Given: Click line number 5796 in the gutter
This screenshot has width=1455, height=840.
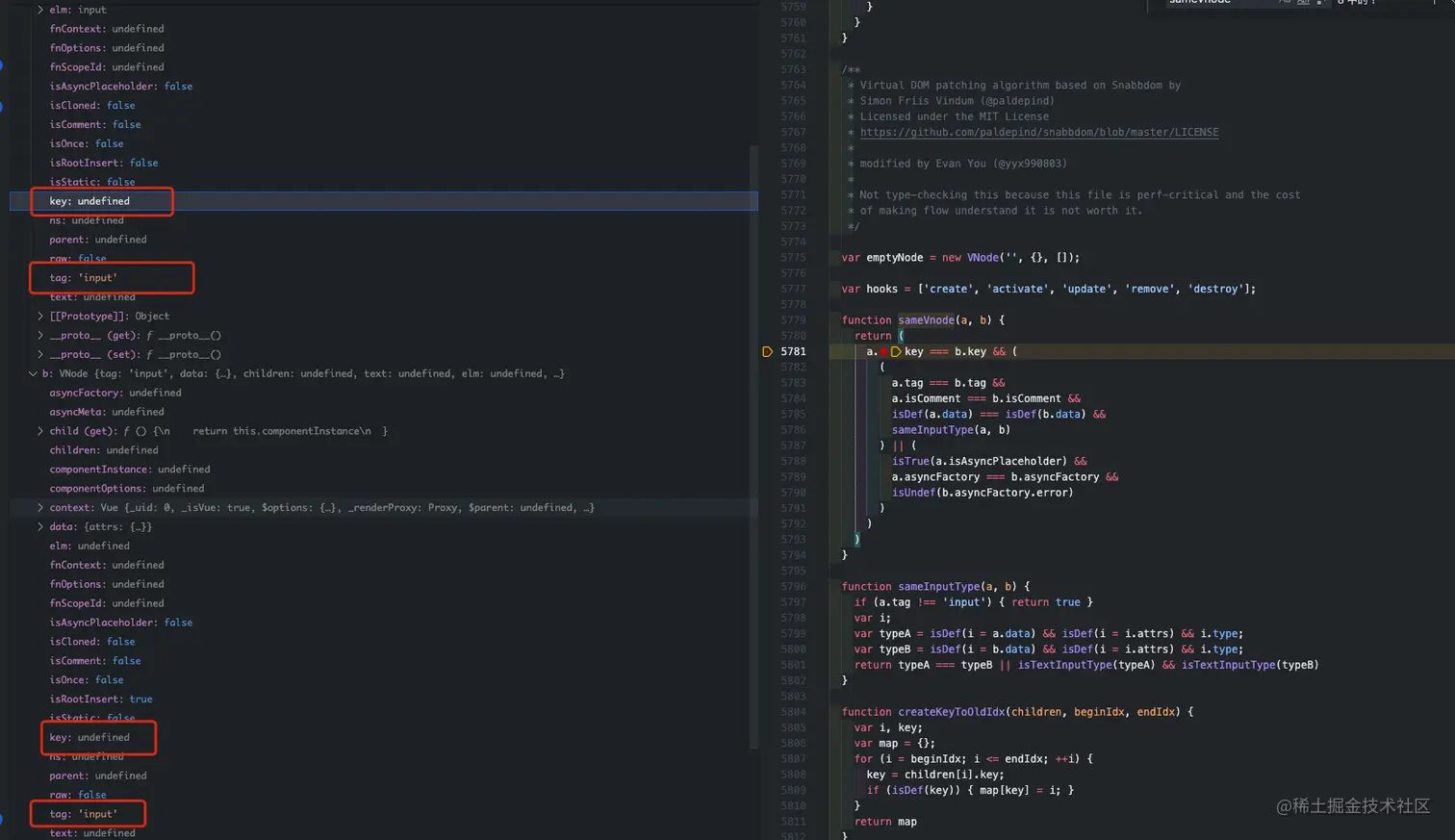Looking at the screenshot, I should (793, 586).
